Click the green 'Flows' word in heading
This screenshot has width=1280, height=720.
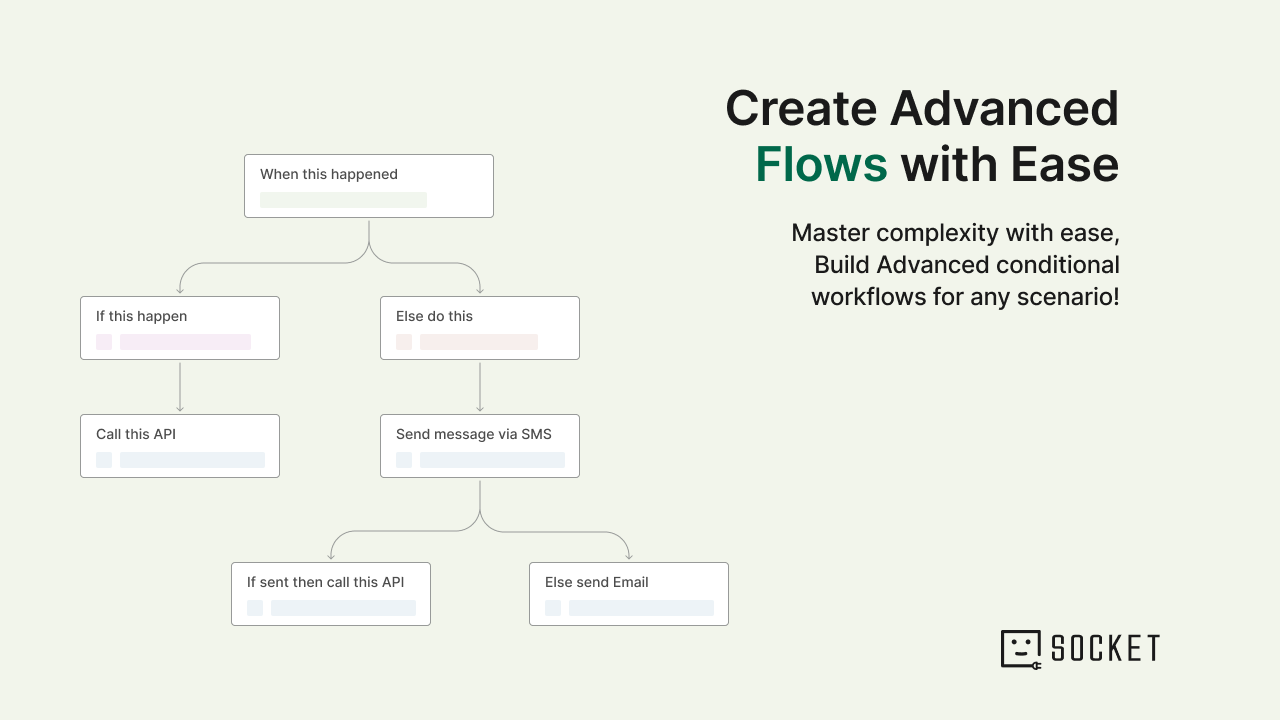click(821, 164)
